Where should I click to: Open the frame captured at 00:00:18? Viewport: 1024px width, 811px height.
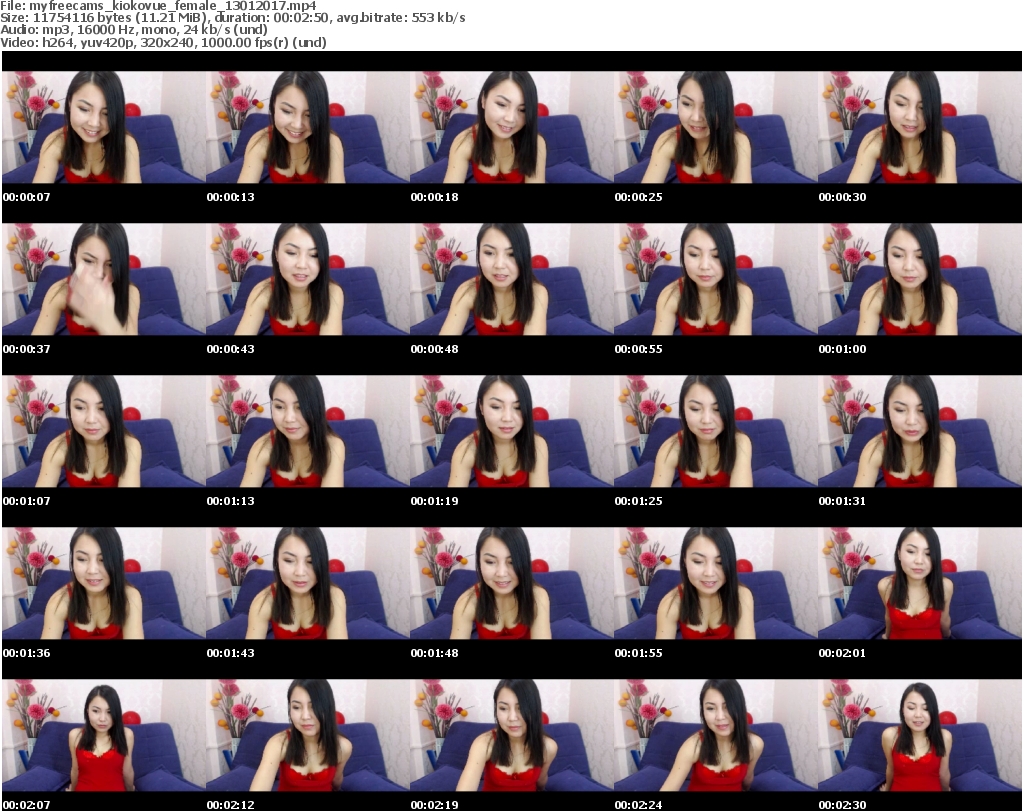pos(512,127)
